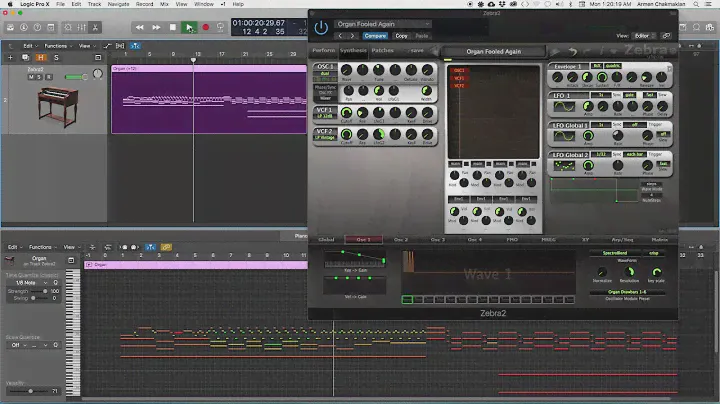The height and width of the screenshot is (404, 720).
Task: Click the Copy button in plugin header
Action: (x=401, y=35)
